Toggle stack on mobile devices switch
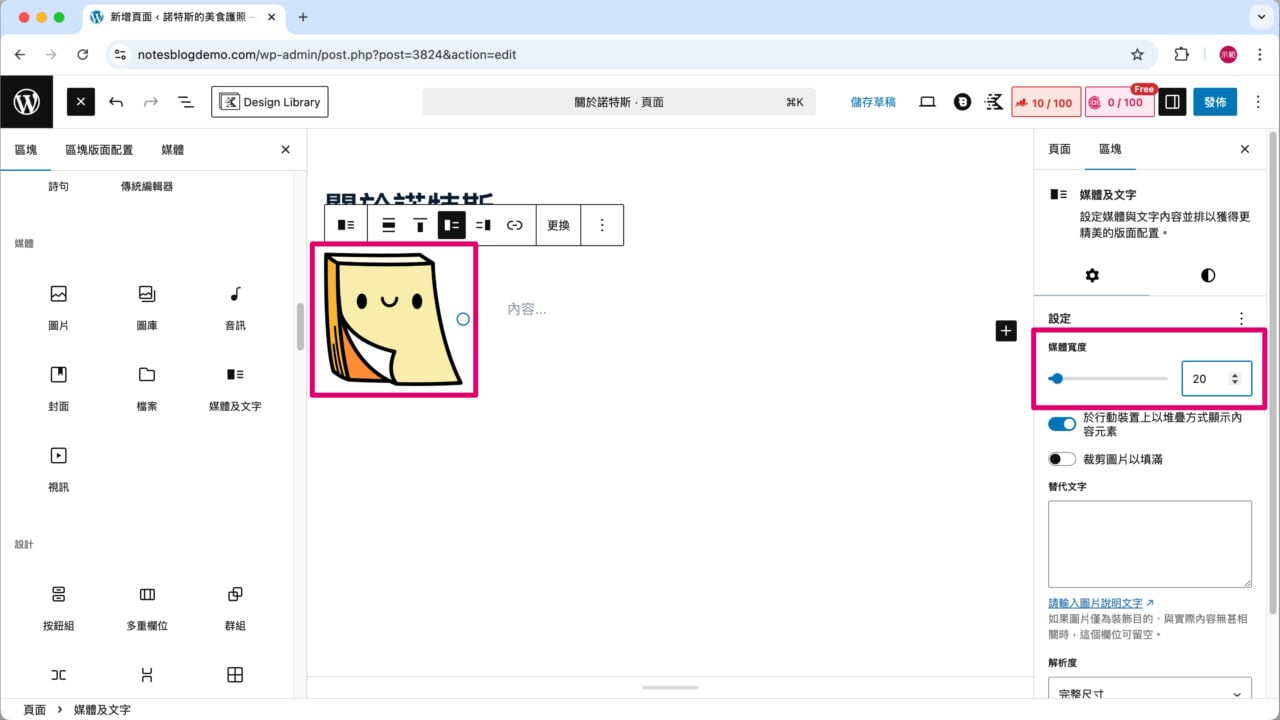Screen dimensions: 1280x720 point(1061,424)
